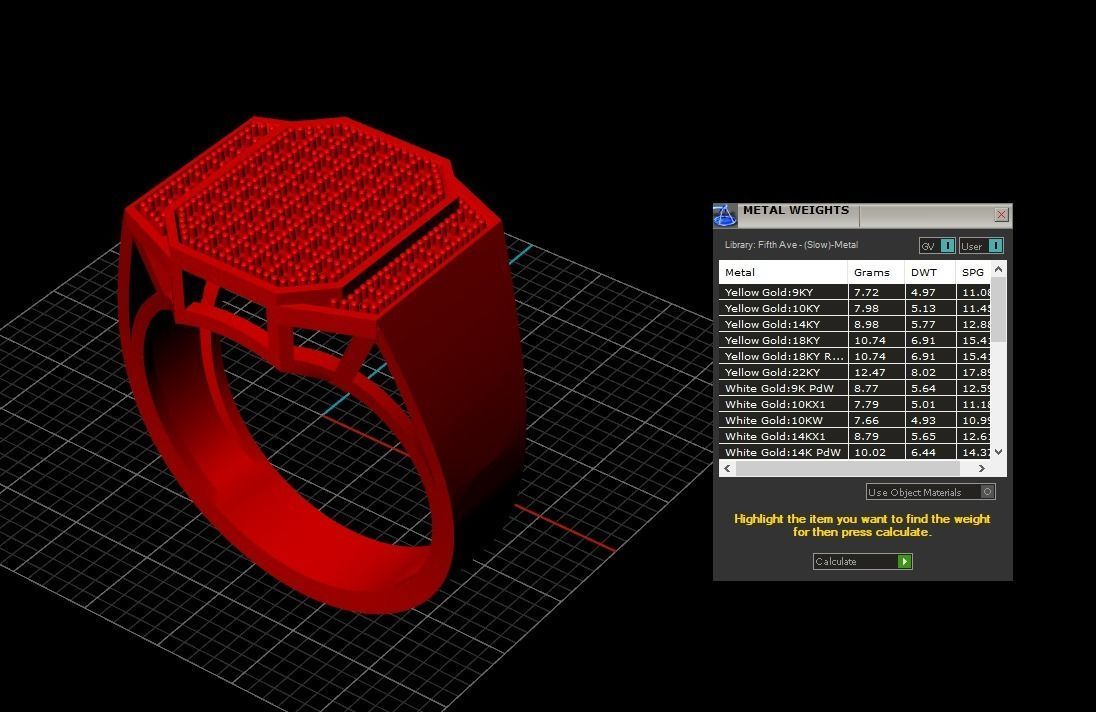Click the 10.02 grams value
The image size is (1096, 712).
click(870, 452)
